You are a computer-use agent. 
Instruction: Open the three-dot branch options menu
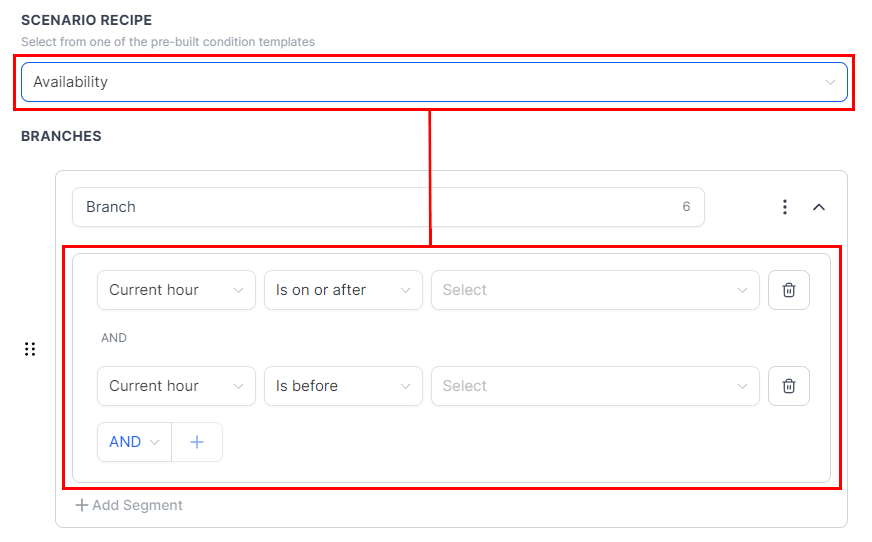785,207
